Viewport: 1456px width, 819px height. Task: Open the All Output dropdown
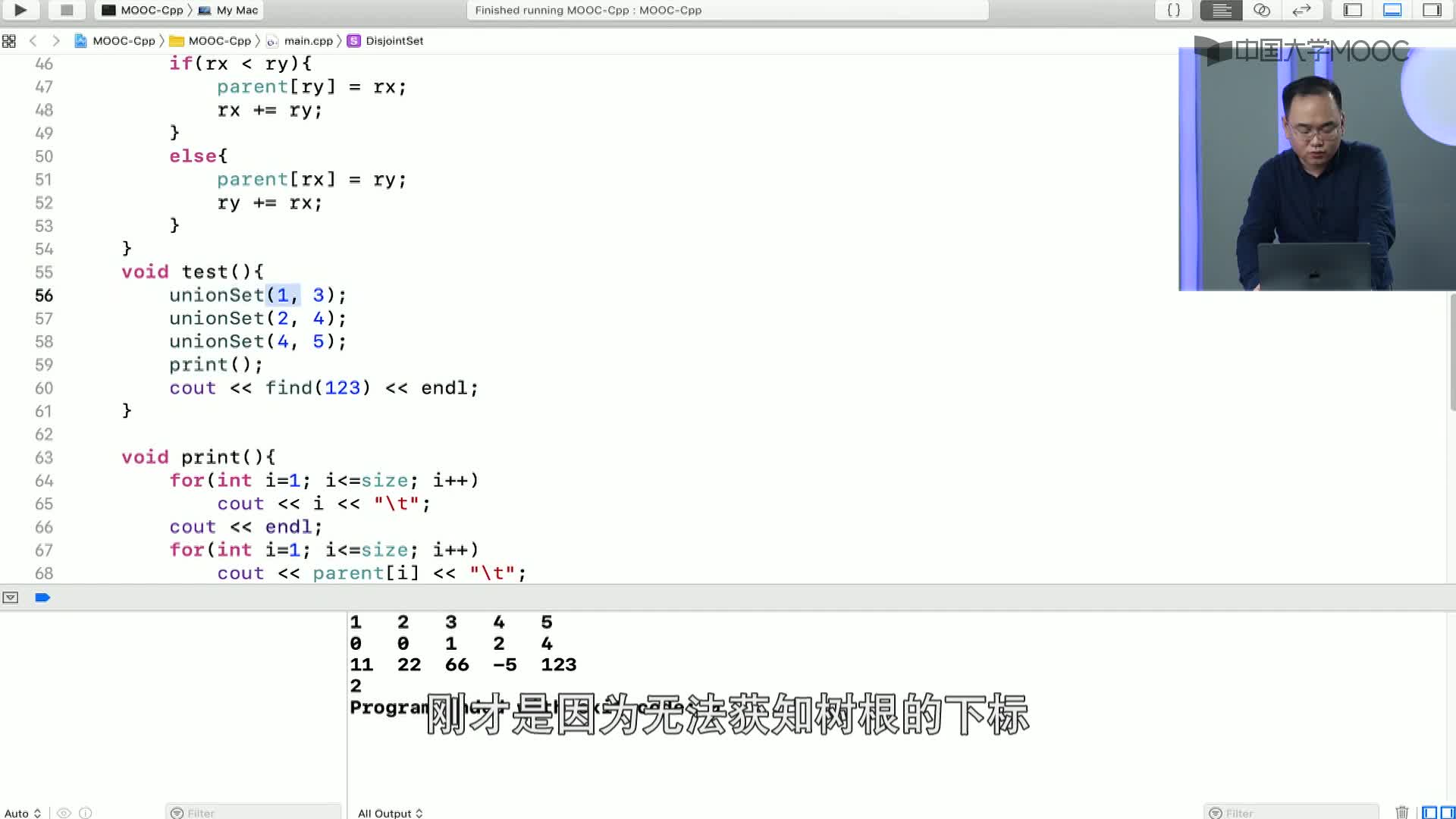click(x=390, y=813)
